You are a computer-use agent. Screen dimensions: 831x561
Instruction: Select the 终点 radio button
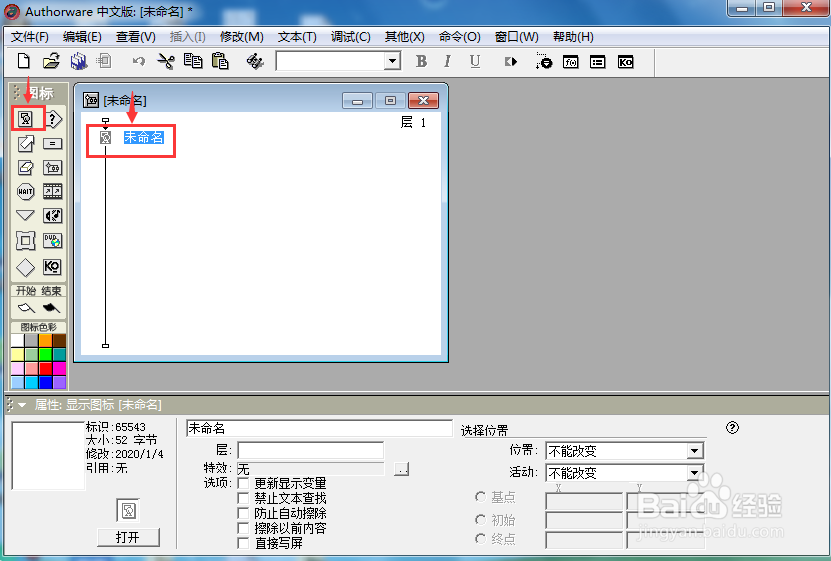coord(481,539)
